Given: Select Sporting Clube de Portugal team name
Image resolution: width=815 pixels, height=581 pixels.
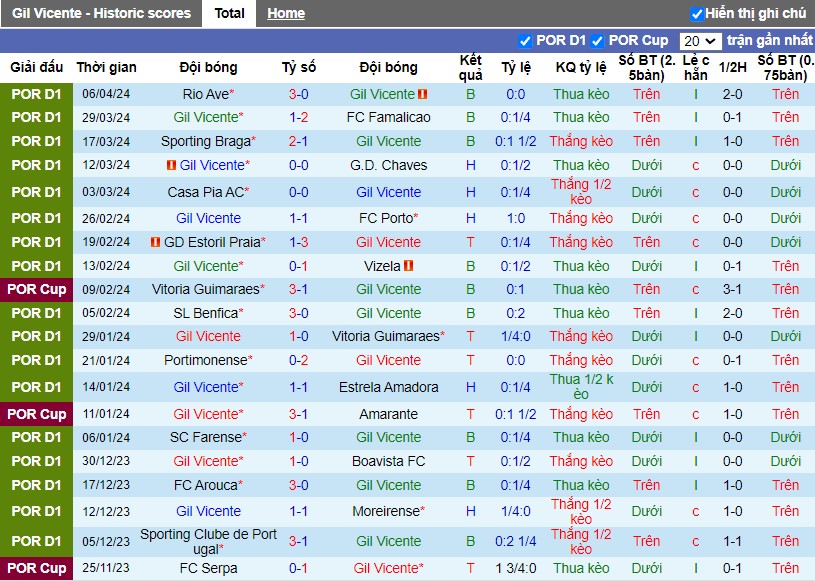Looking at the screenshot, I should [208, 542].
